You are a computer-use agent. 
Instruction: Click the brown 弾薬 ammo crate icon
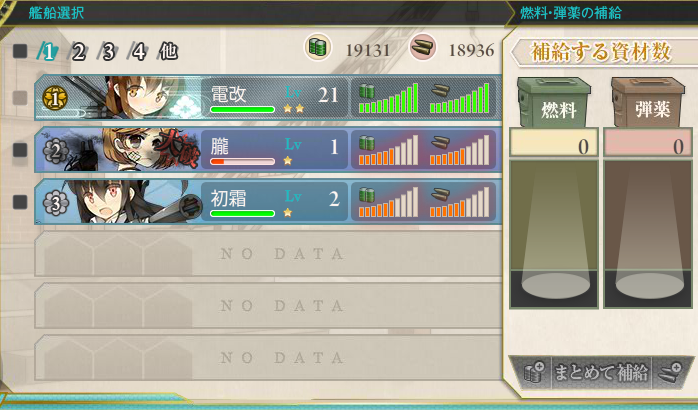[x=648, y=102]
